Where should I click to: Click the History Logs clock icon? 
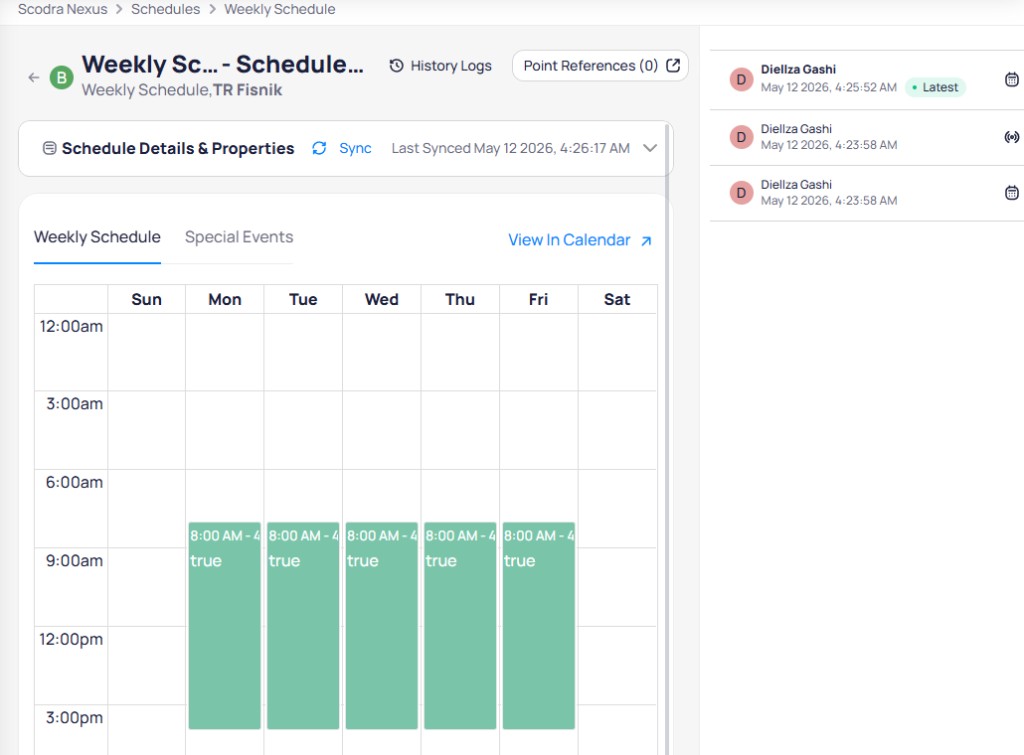[x=396, y=66]
